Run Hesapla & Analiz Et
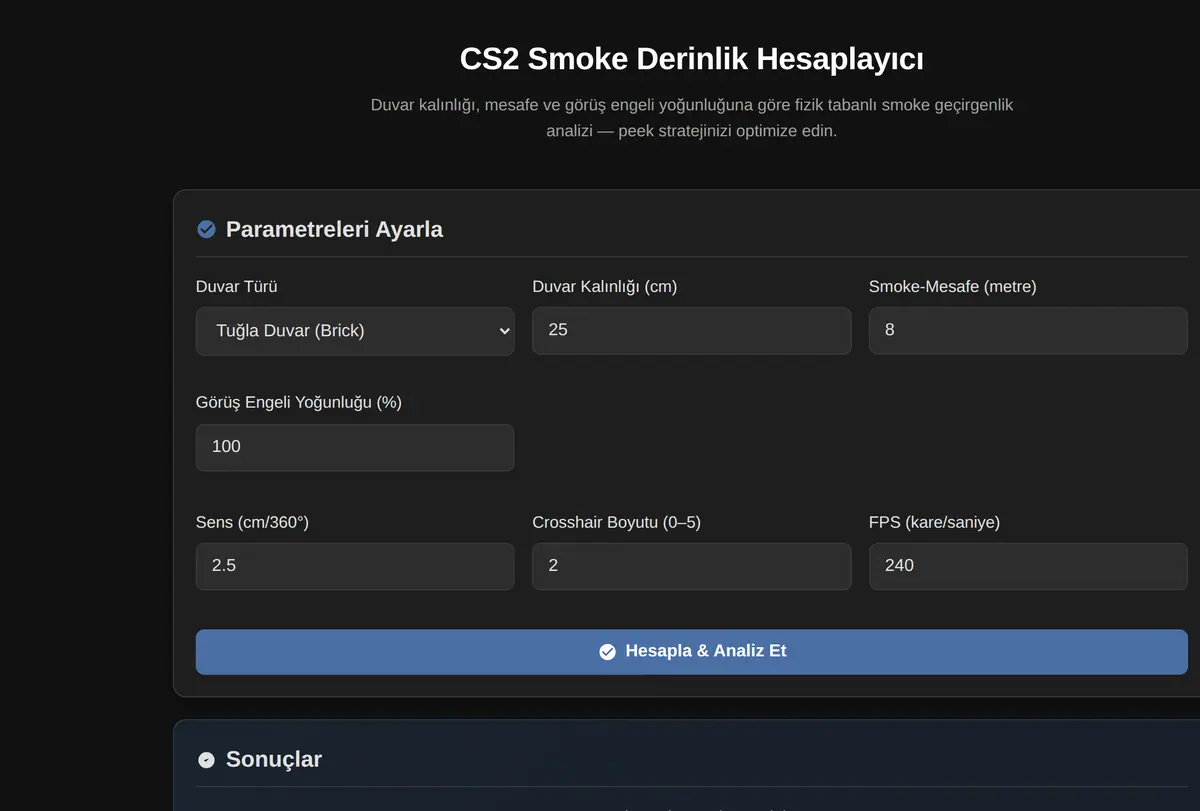Image resolution: width=1200 pixels, height=811 pixels. click(691, 652)
